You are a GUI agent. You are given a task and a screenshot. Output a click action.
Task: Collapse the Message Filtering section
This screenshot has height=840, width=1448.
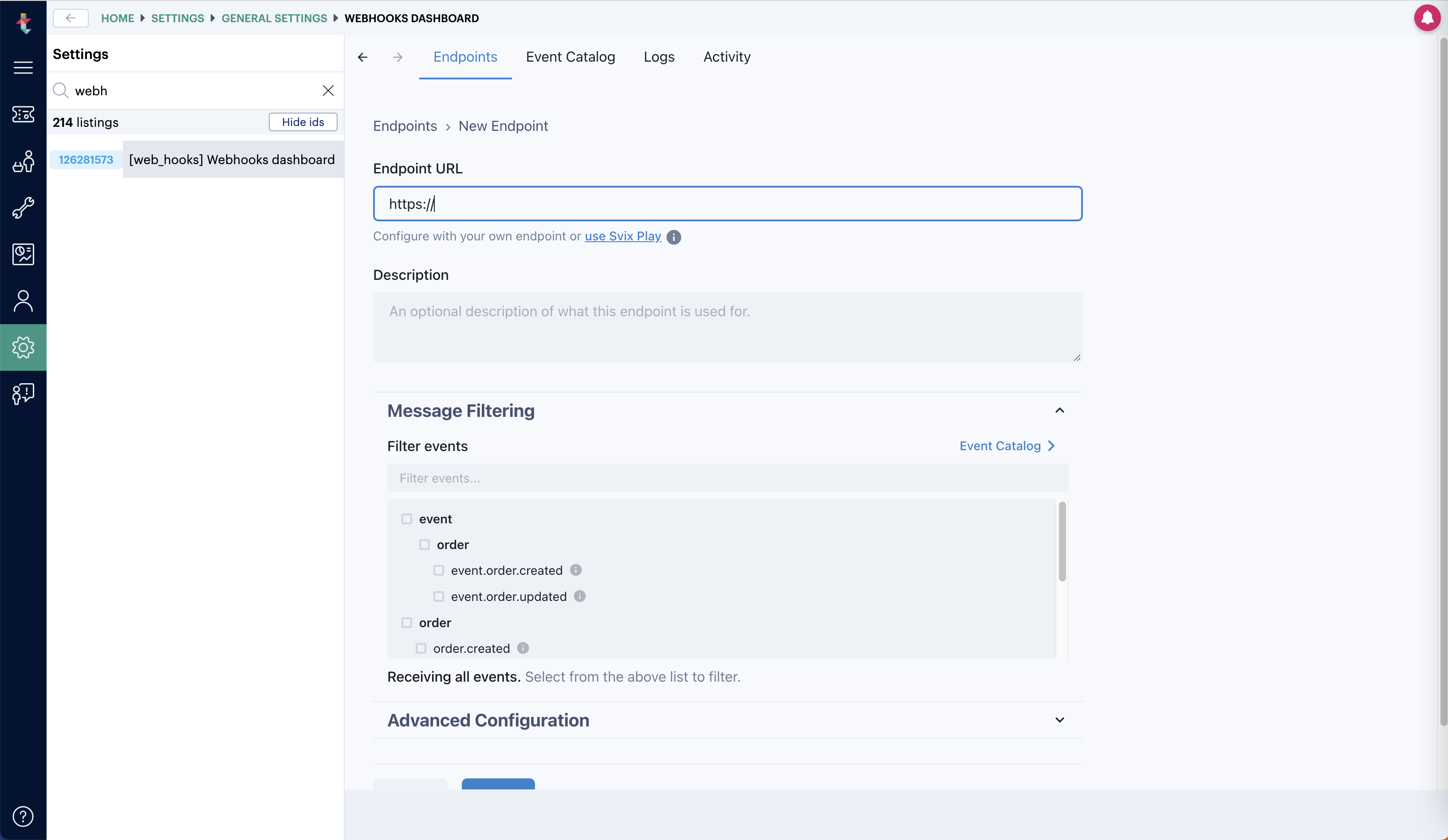point(1059,410)
